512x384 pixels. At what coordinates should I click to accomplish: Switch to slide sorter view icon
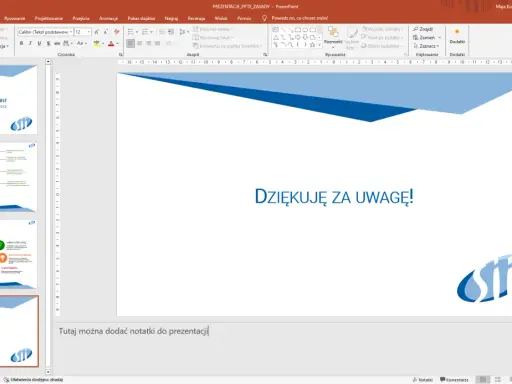498,379
